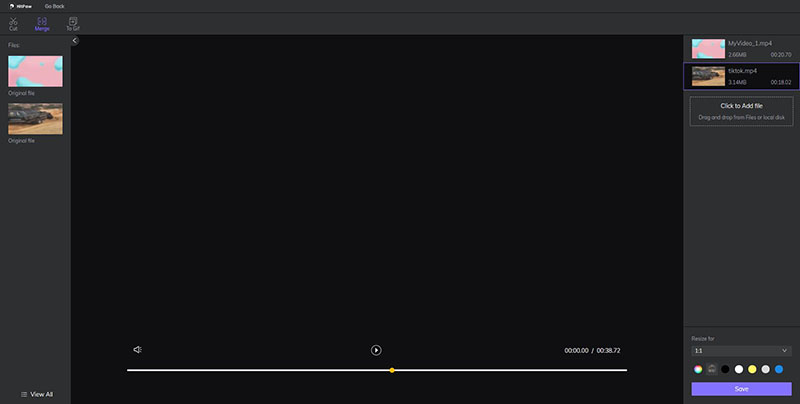Open the Resize for 1:1 dropdown
The height and width of the screenshot is (404, 800).
pos(741,351)
